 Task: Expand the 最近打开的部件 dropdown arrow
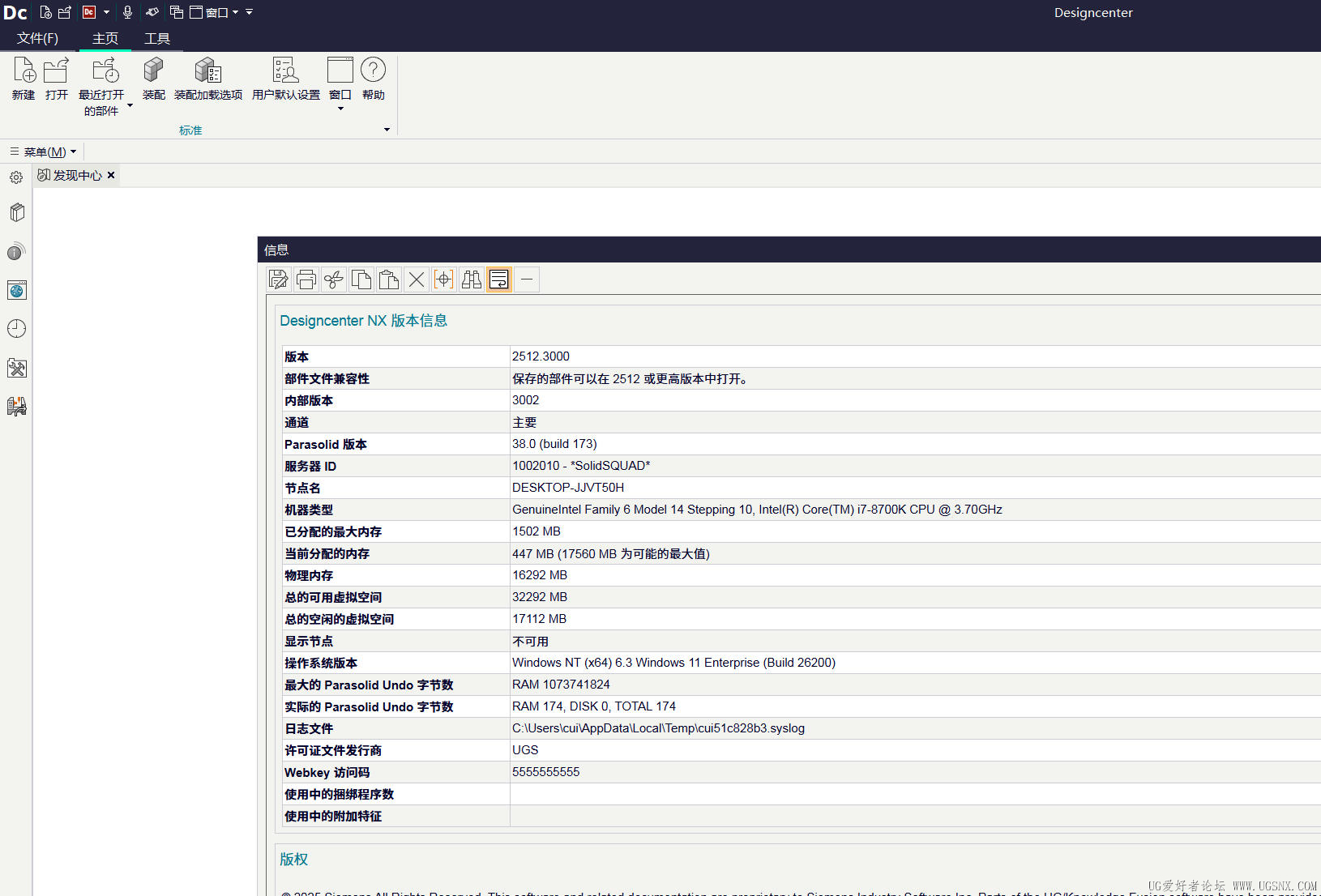[130, 105]
